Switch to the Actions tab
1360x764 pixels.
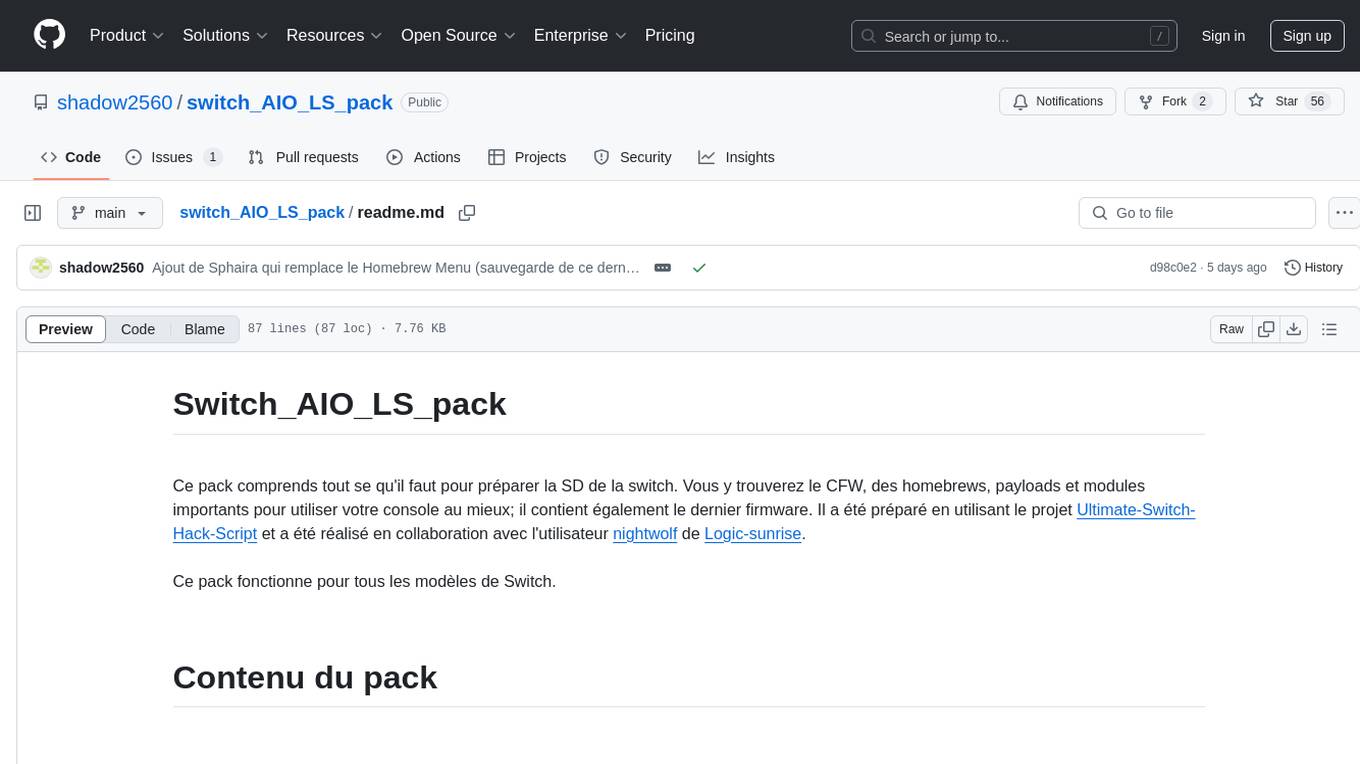click(423, 157)
